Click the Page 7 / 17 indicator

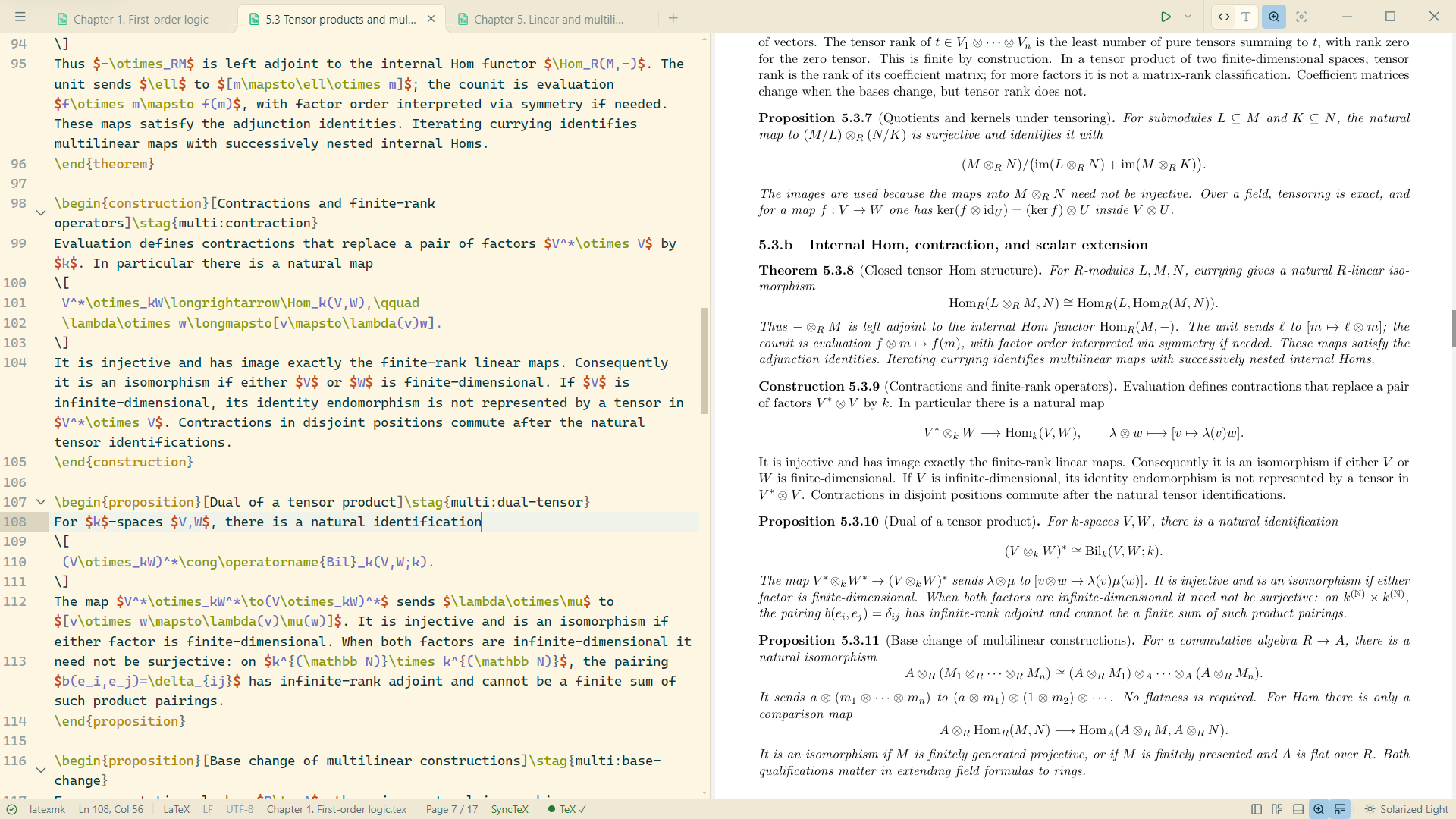452,809
